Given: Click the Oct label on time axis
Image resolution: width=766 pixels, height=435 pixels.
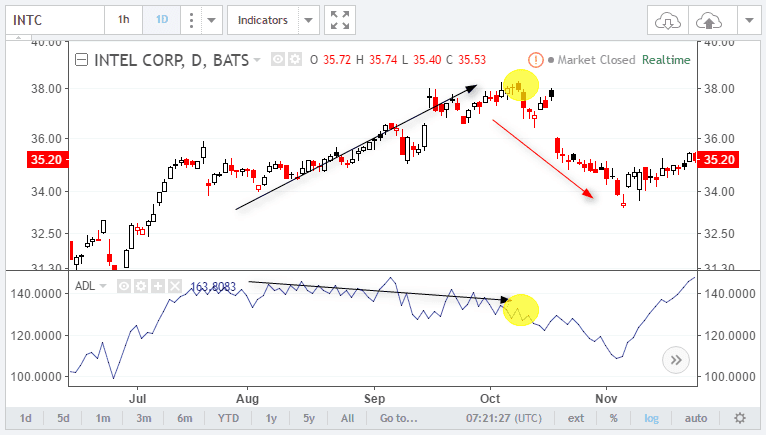Looking at the screenshot, I should (489, 398).
